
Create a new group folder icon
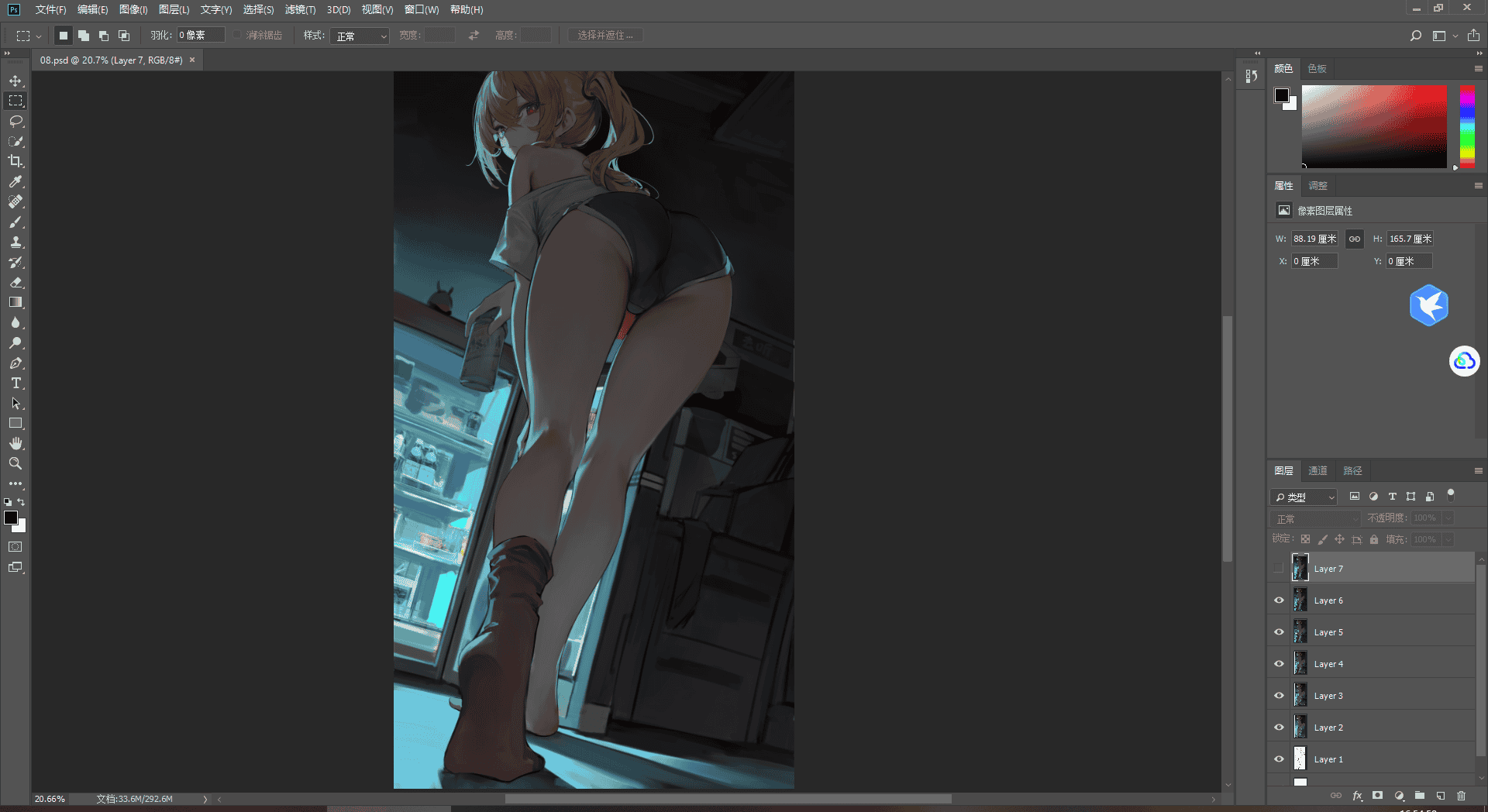click(x=1419, y=796)
